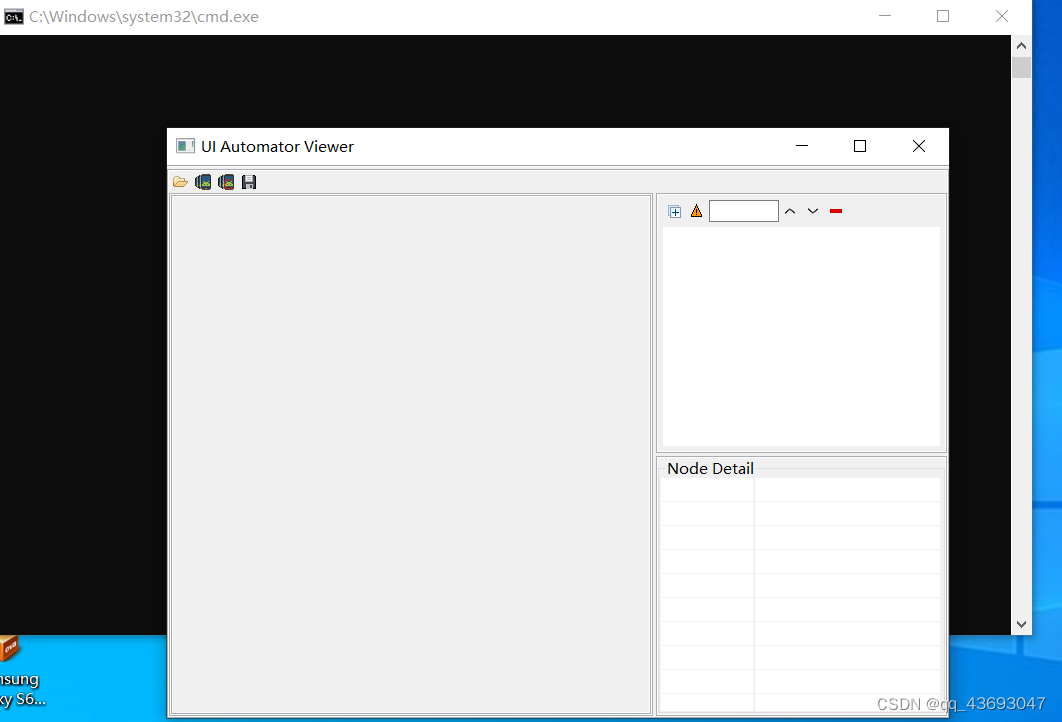This screenshot has width=1062, height=722.
Task: Toggle highlighting of NAF nodes
Action: click(697, 210)
